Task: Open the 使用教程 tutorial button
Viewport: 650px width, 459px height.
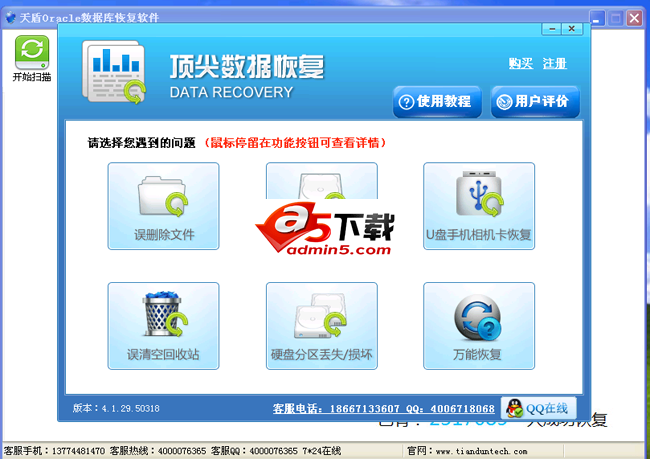Action: click(x=437, y=102)
